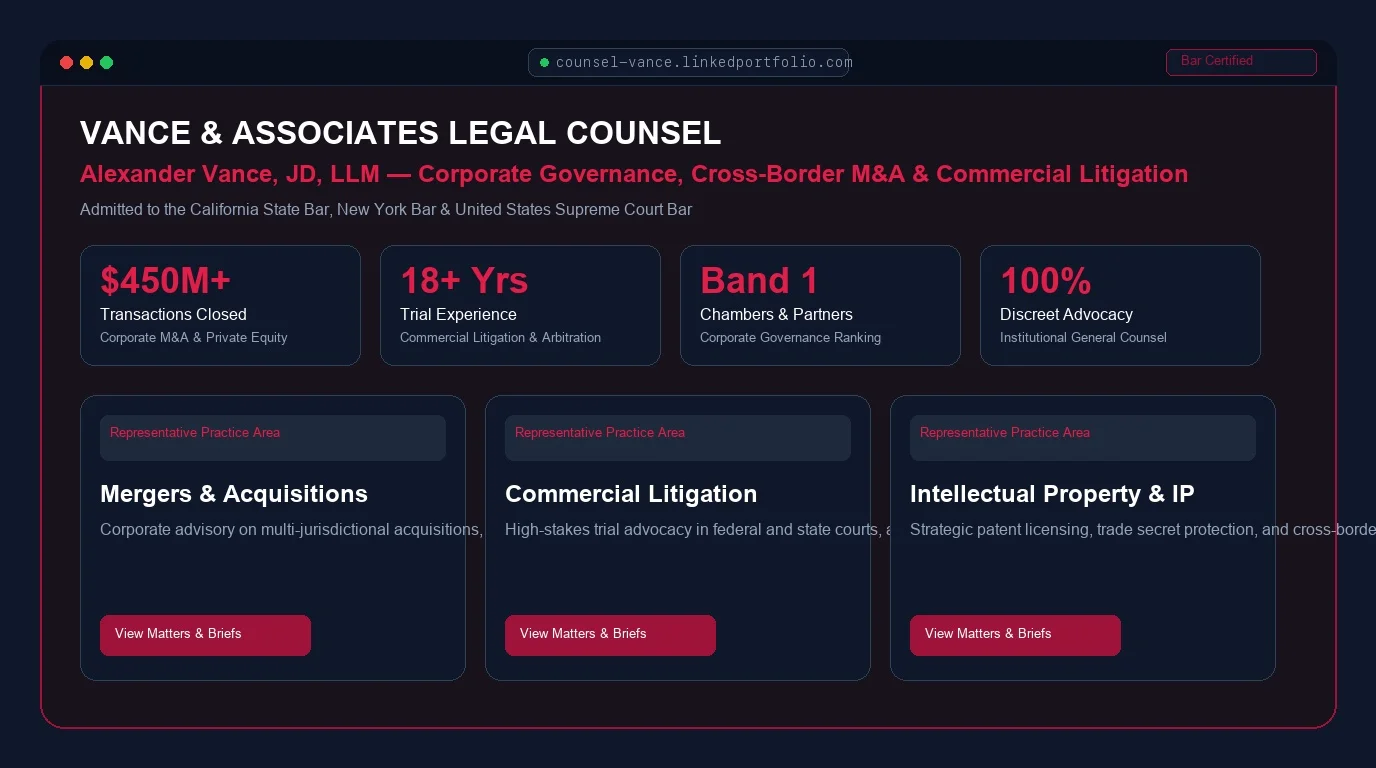Click the $450M+ Transactions Closed stat card

(220, 305)
